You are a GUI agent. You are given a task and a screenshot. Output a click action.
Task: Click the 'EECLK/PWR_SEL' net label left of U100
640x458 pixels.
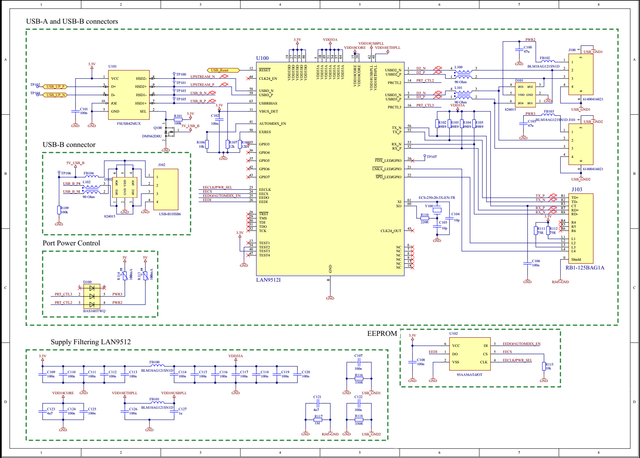click(217, 187)
